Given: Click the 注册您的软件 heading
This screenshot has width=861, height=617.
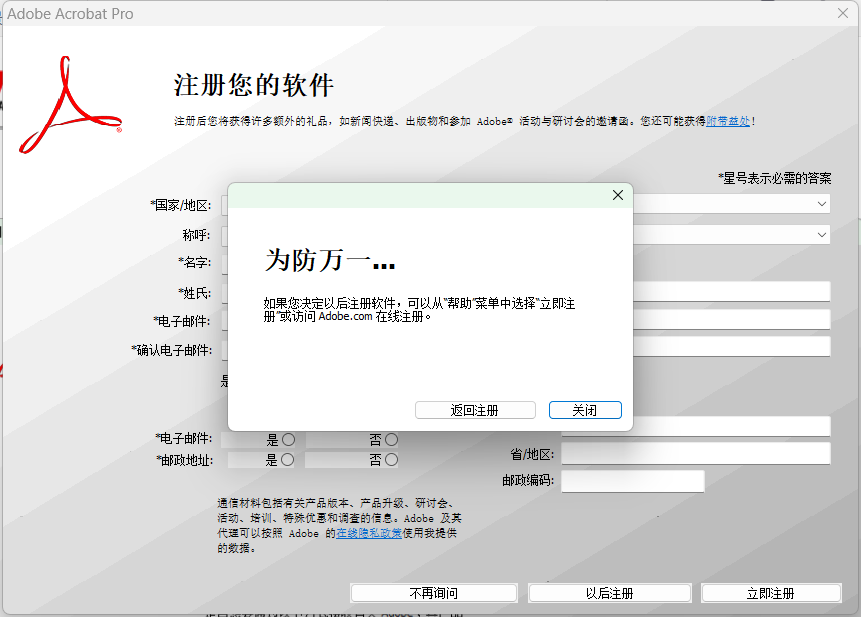Looking at the screenshot, I should tap(254, 85).
